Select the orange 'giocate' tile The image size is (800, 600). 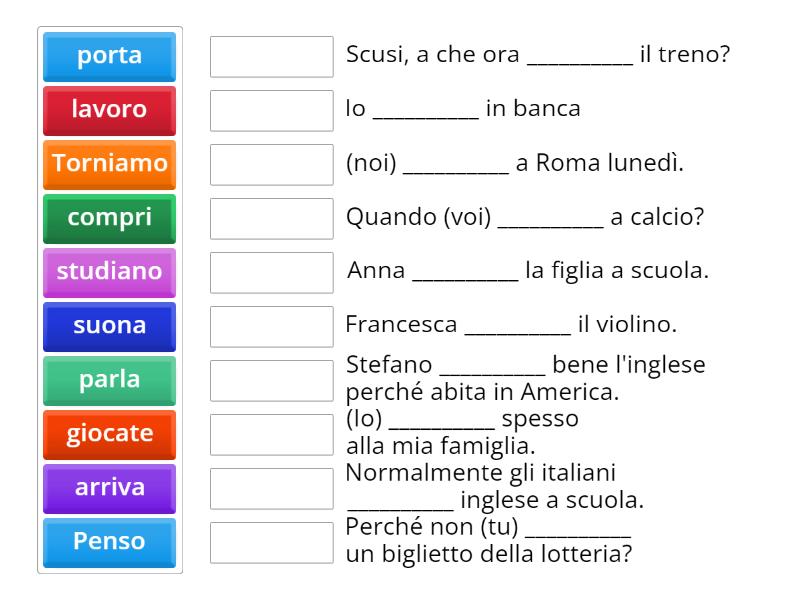pos(108,434)
